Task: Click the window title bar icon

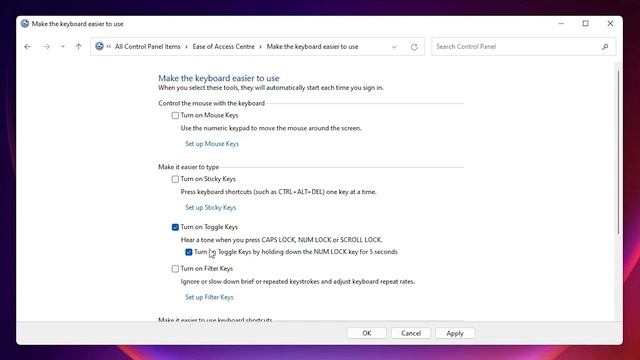Action: click(25, 24)
